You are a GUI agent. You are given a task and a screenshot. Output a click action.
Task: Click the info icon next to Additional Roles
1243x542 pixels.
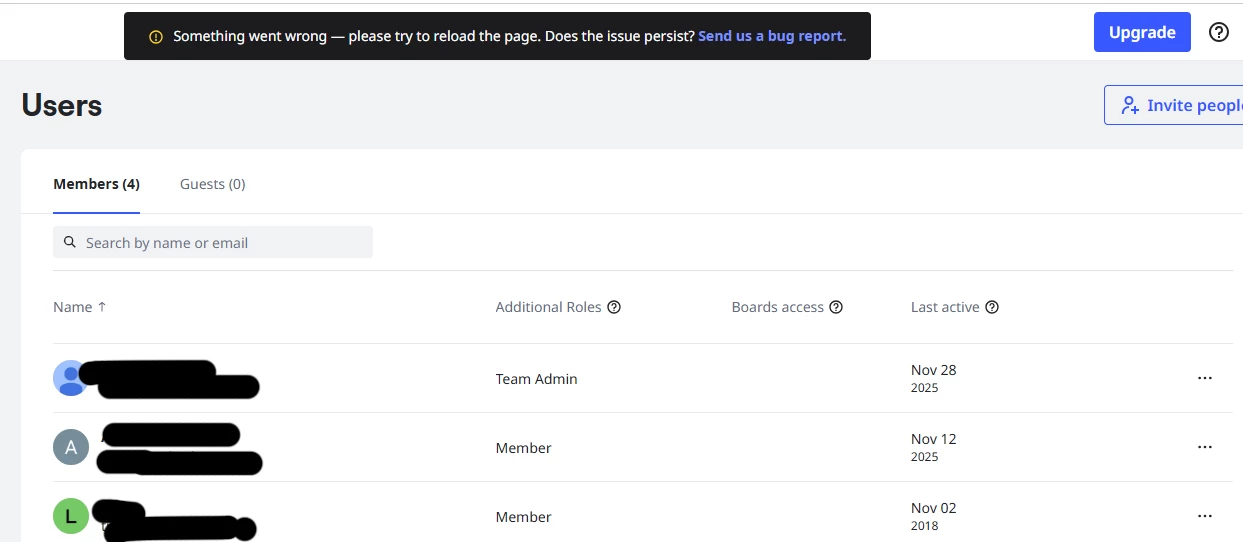pyautogui.click(x=614, y=307)
